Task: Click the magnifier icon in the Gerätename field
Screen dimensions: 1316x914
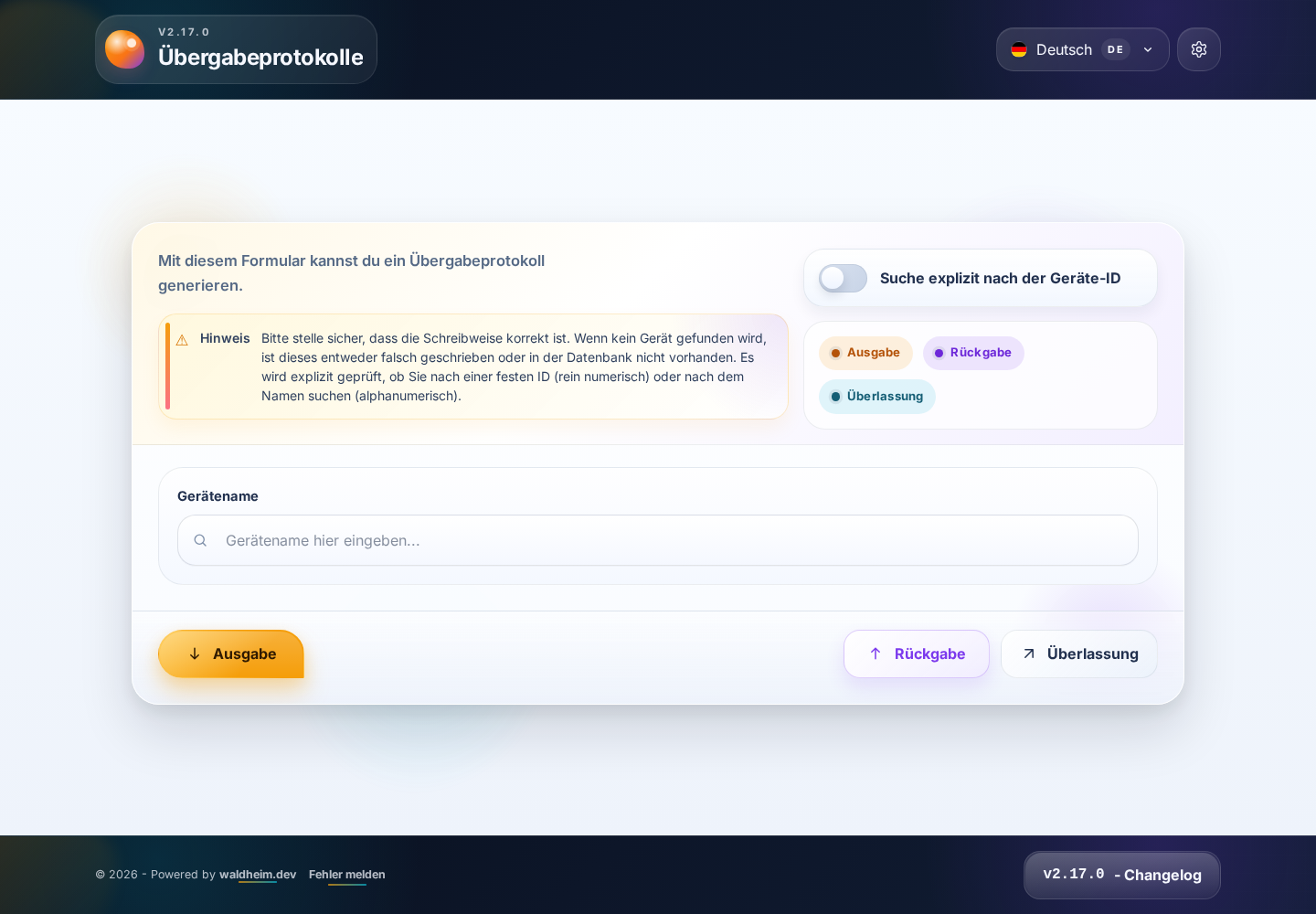Action: [200, 540]
